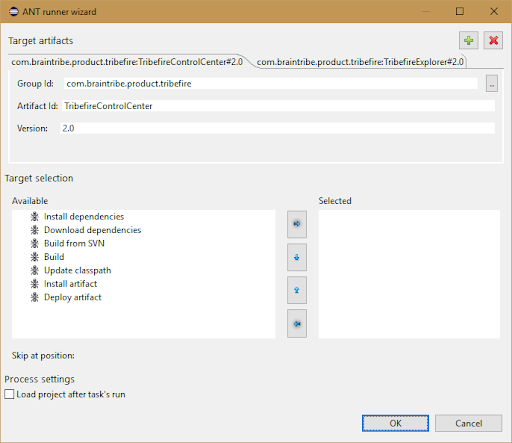Select the Install artifact target
Screen dimensions: 512x443
pos(71,284)
